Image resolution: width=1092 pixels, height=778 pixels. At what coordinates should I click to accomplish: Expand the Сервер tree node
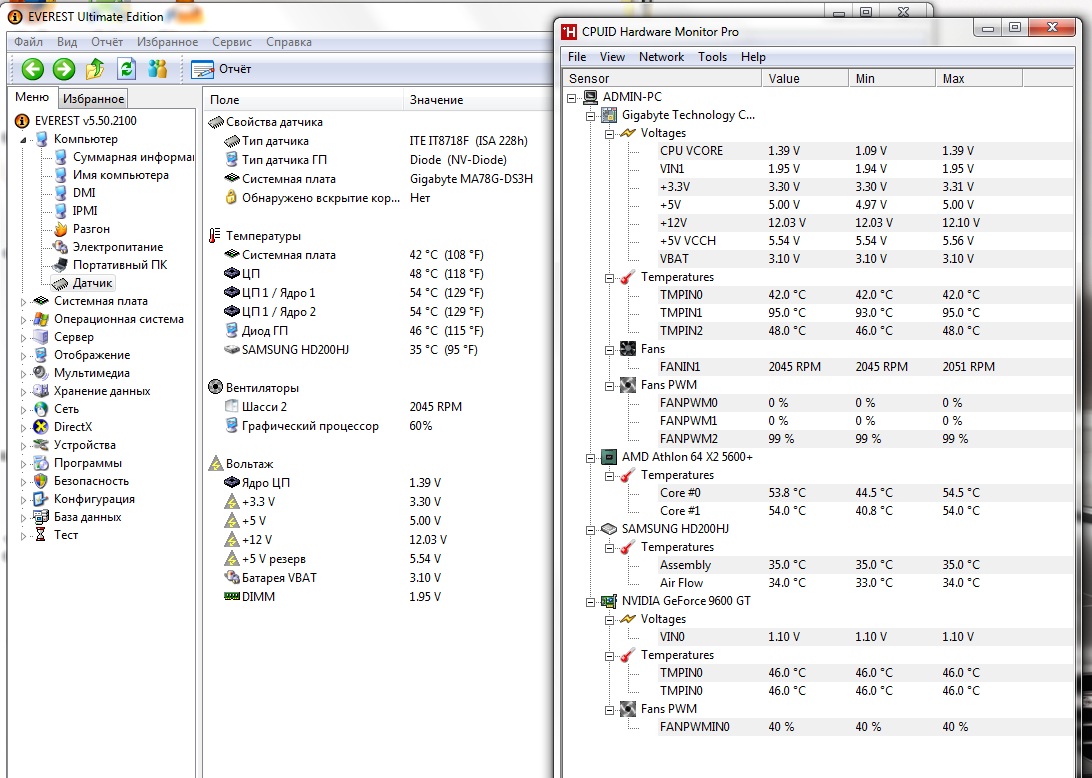[23, 338]
